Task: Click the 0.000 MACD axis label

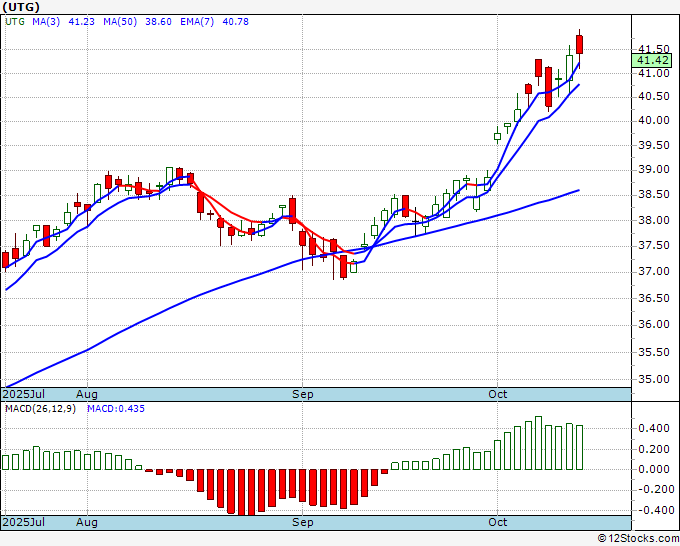Action: click(x=654, y=469)
